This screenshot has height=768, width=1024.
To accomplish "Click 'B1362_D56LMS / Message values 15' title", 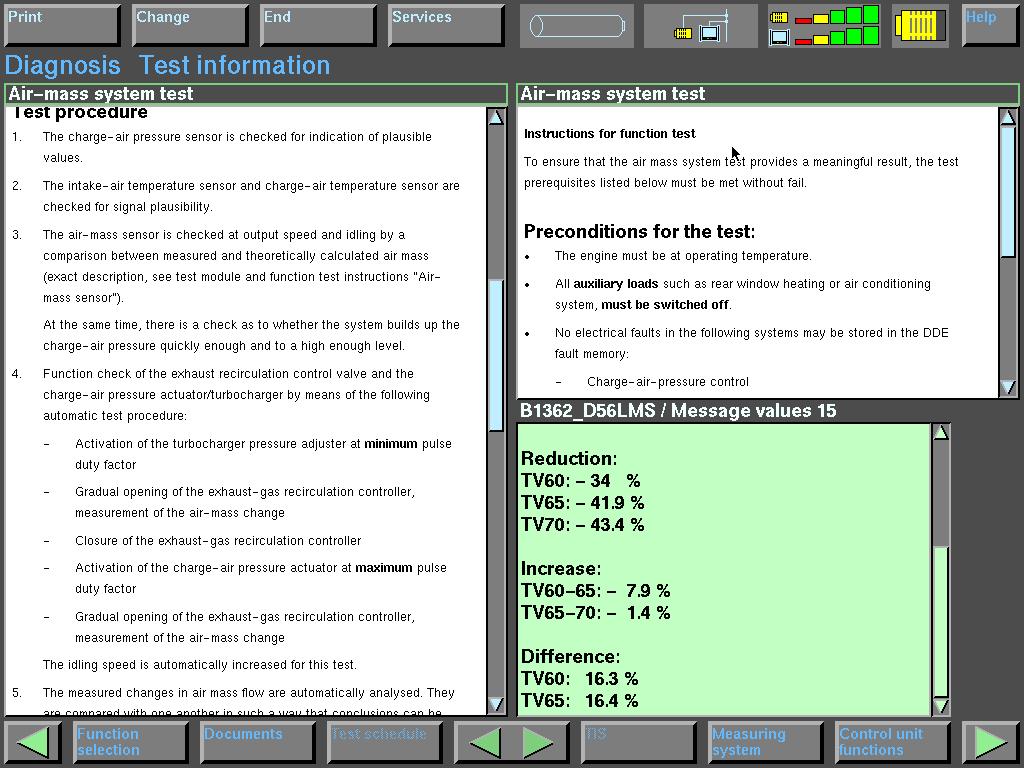I will coord(678,411).
